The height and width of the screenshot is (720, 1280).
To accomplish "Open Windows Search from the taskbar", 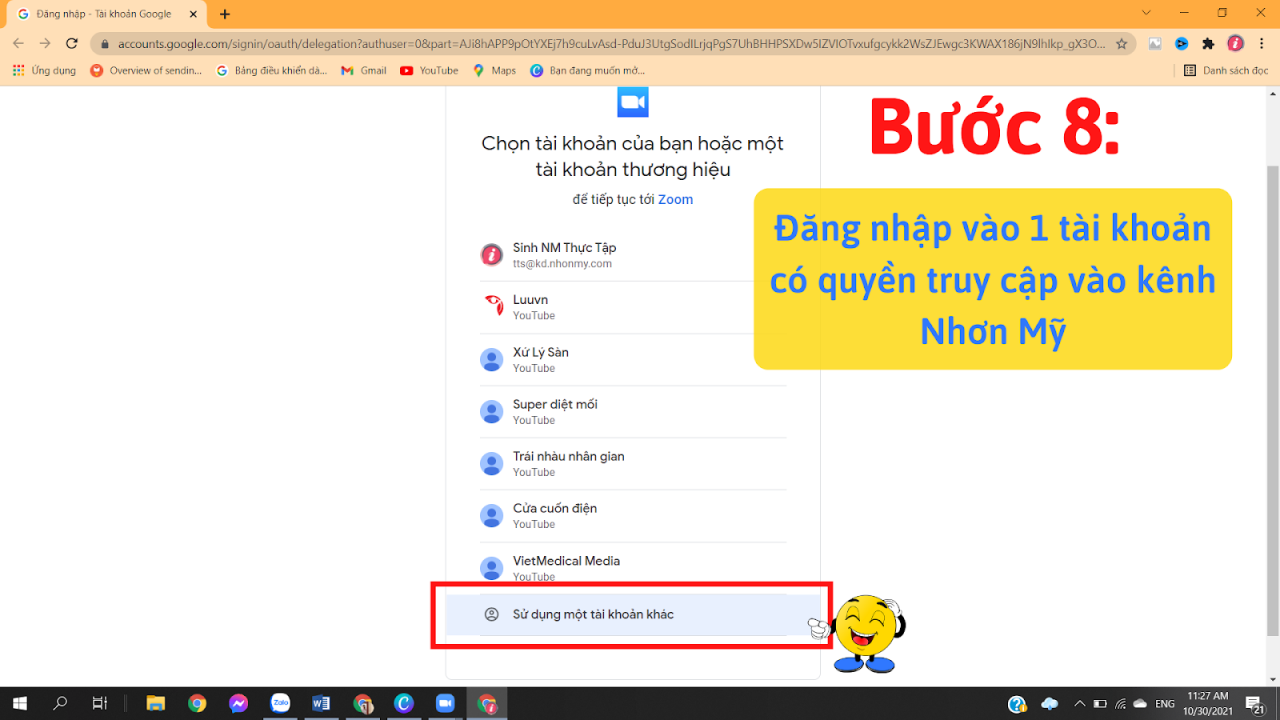I will click(x=60, y=703).
